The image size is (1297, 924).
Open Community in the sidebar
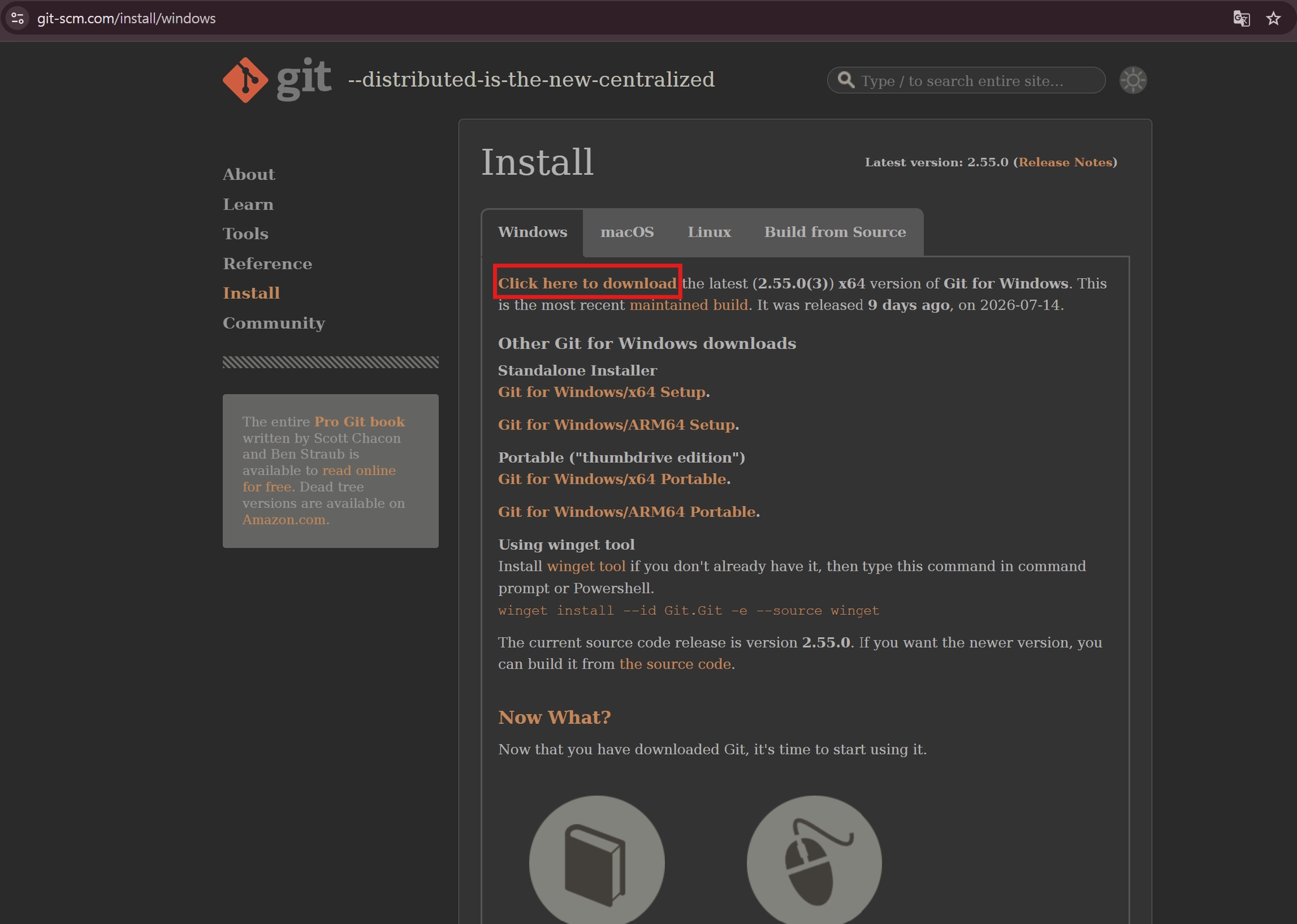click(274, 324)
